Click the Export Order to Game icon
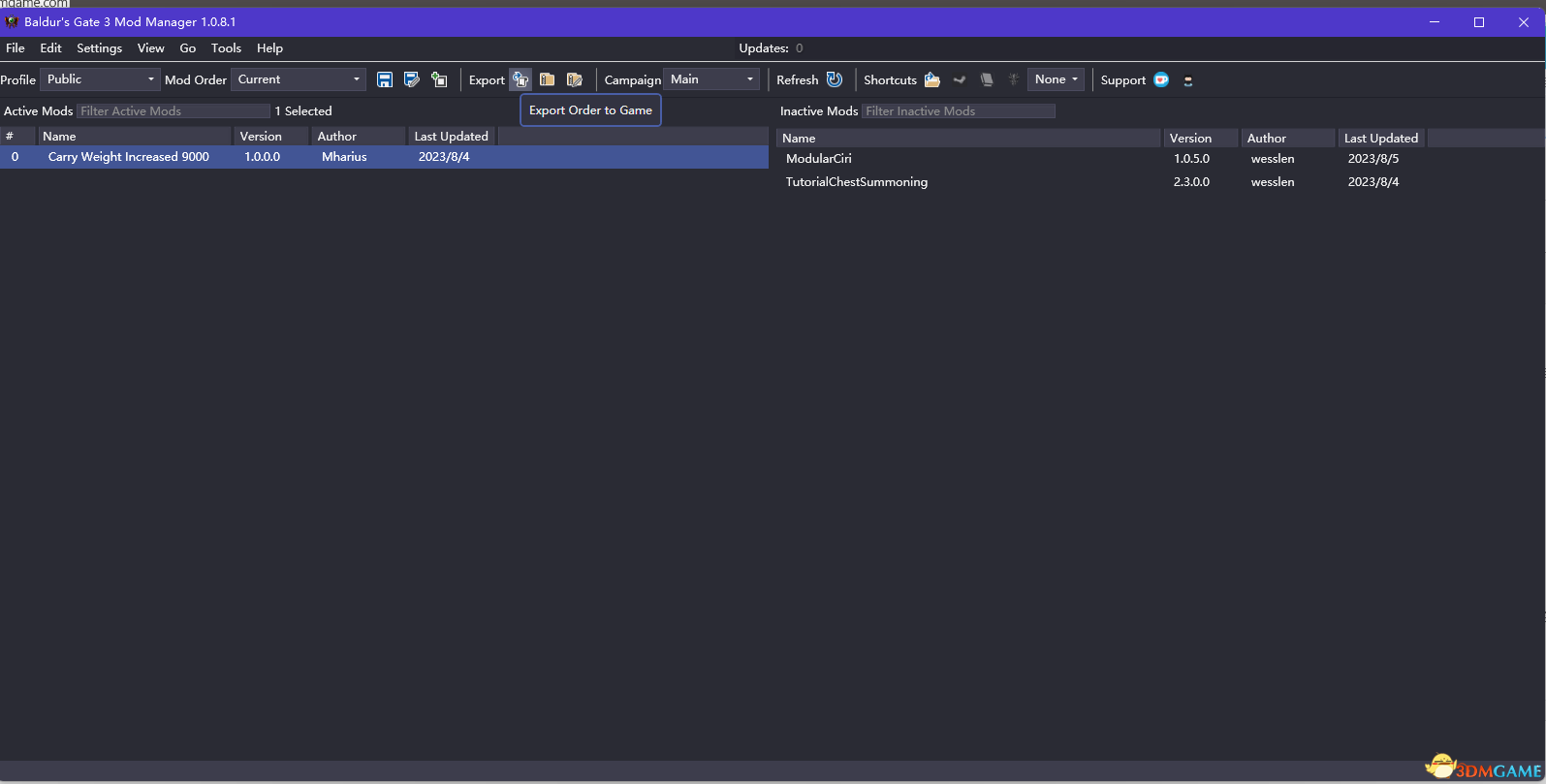Image resolution: width=1546 pixels, height=784 pixels. 521,79
